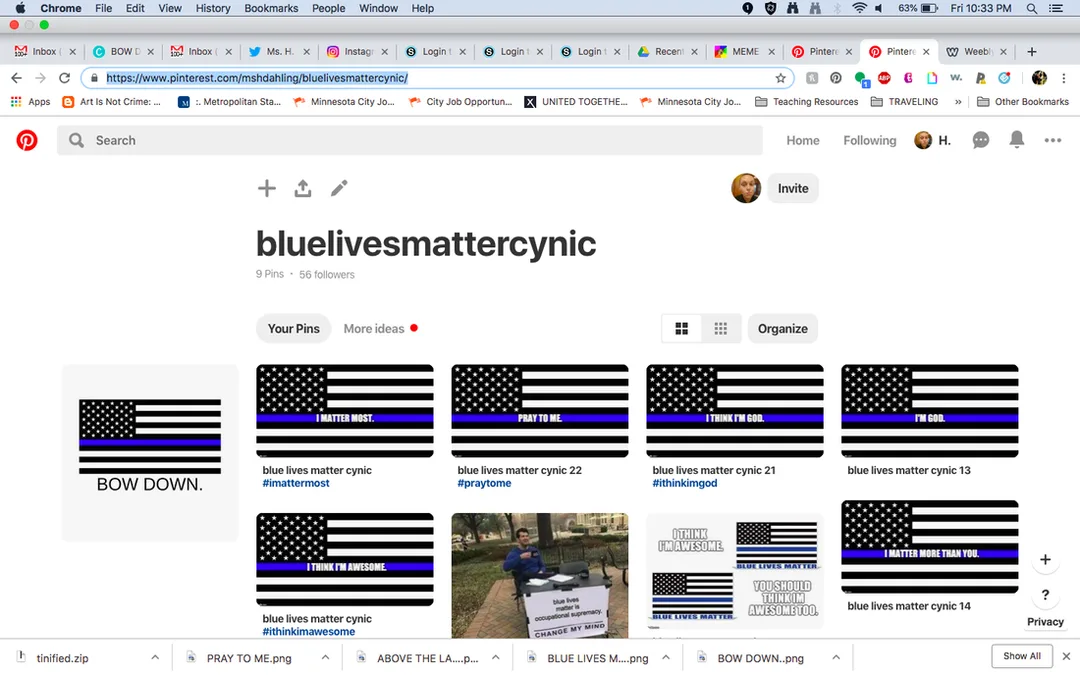Screen dimensions: 1080x675
Task: Expand options for PRAY TO ME.png download
Action: 325,658
